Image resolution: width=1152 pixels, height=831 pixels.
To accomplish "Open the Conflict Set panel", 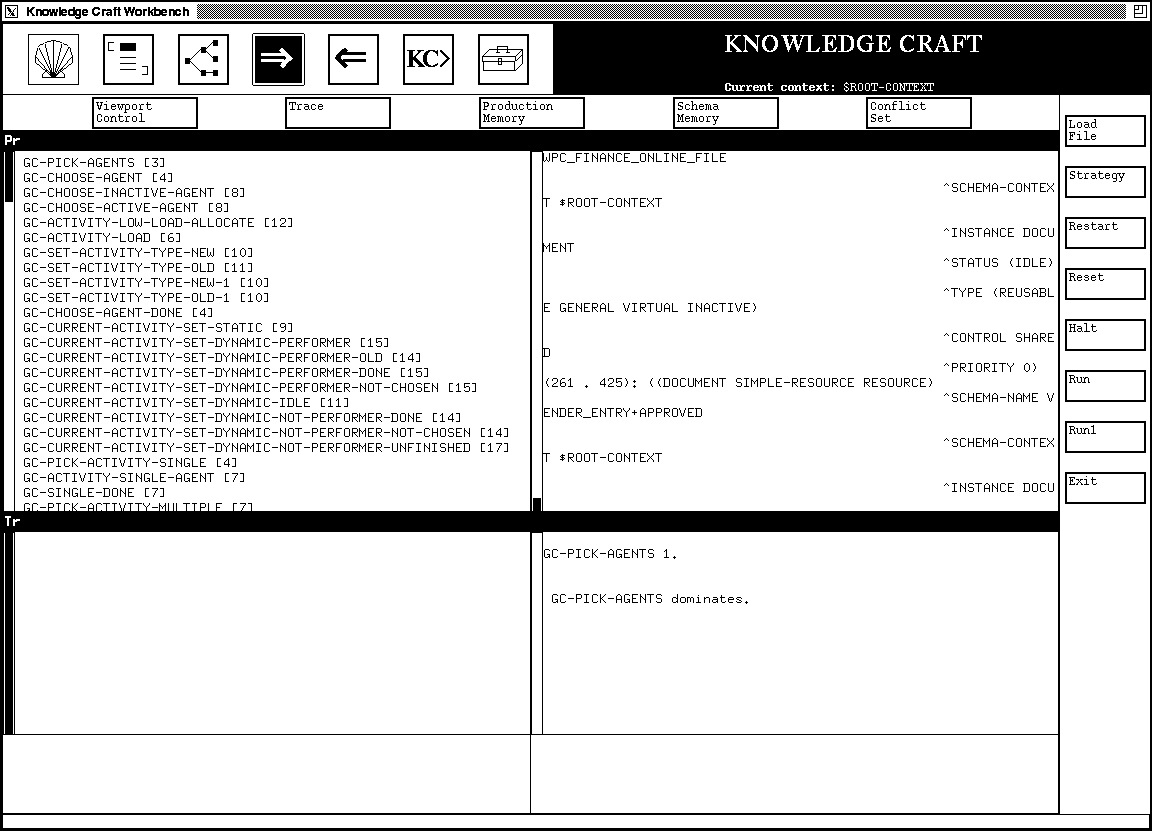I will 918,112.
